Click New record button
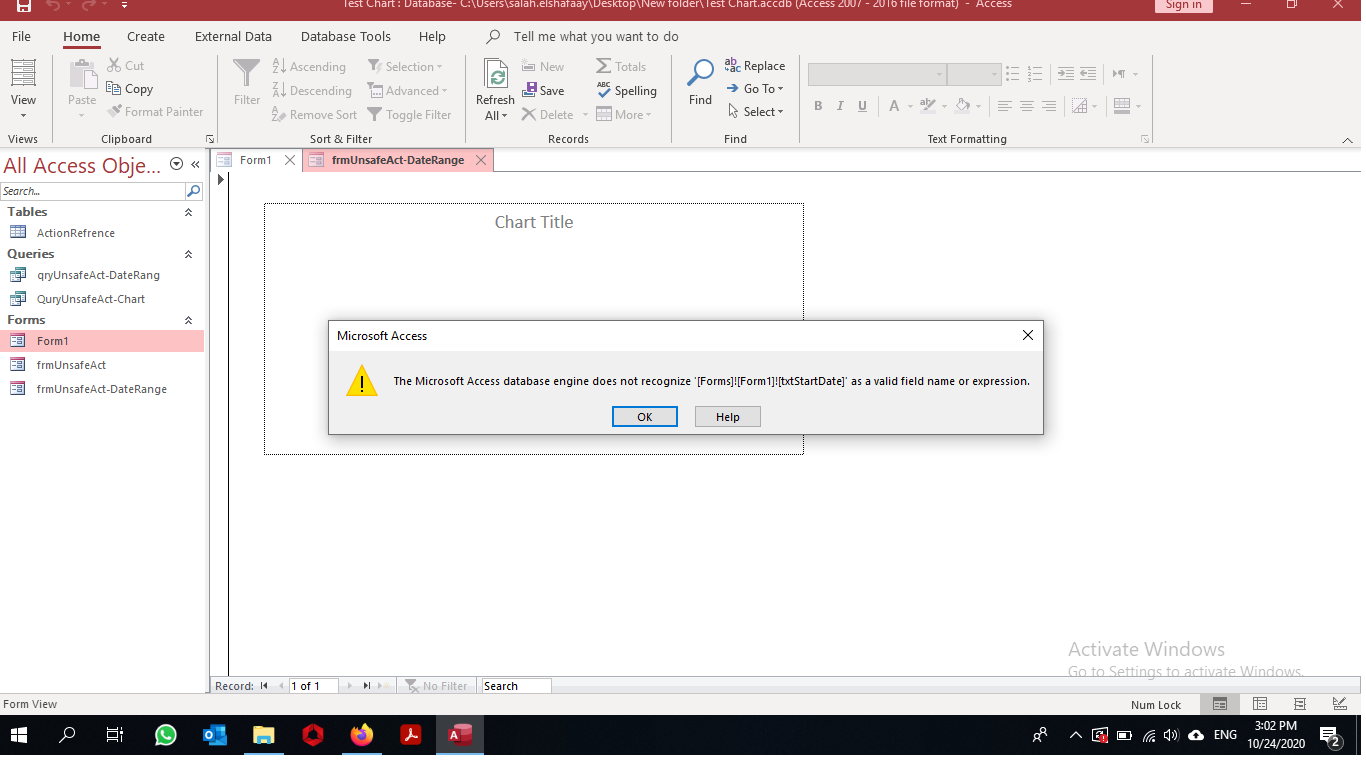1366x768 pixels. pyautogui.click(x=543, y=67)
